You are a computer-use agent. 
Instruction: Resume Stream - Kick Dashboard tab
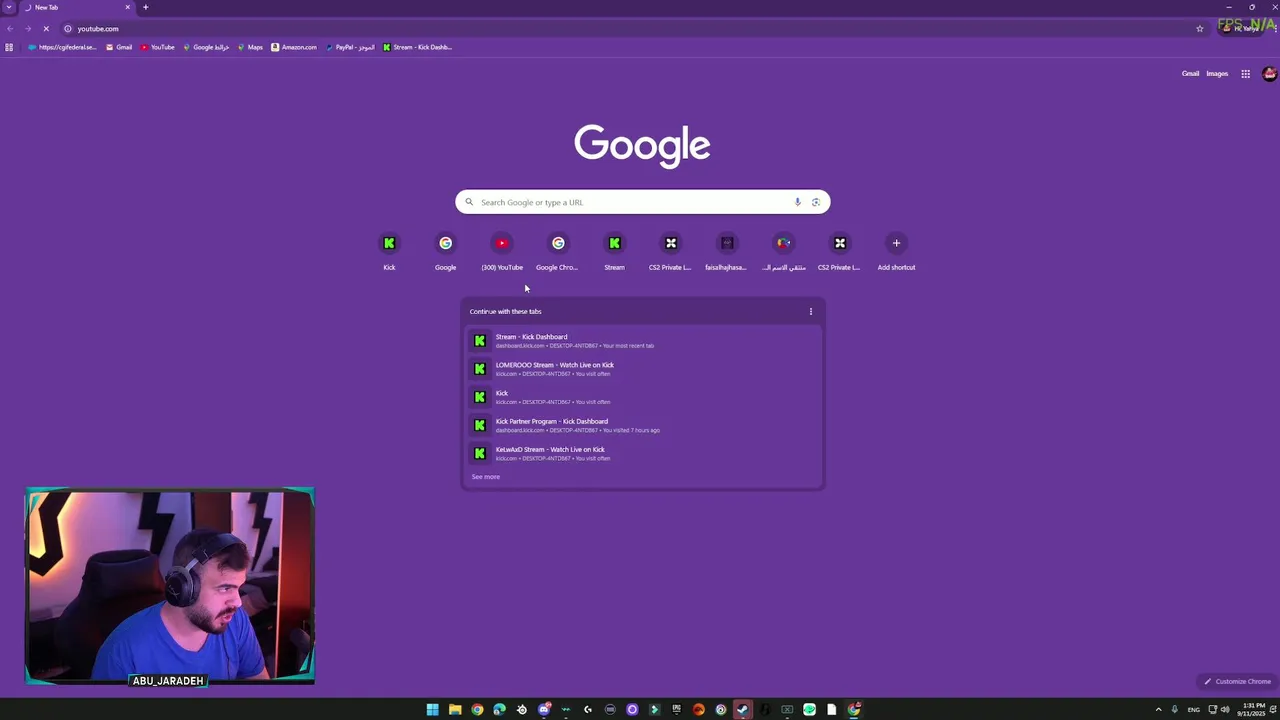point(642,341)
